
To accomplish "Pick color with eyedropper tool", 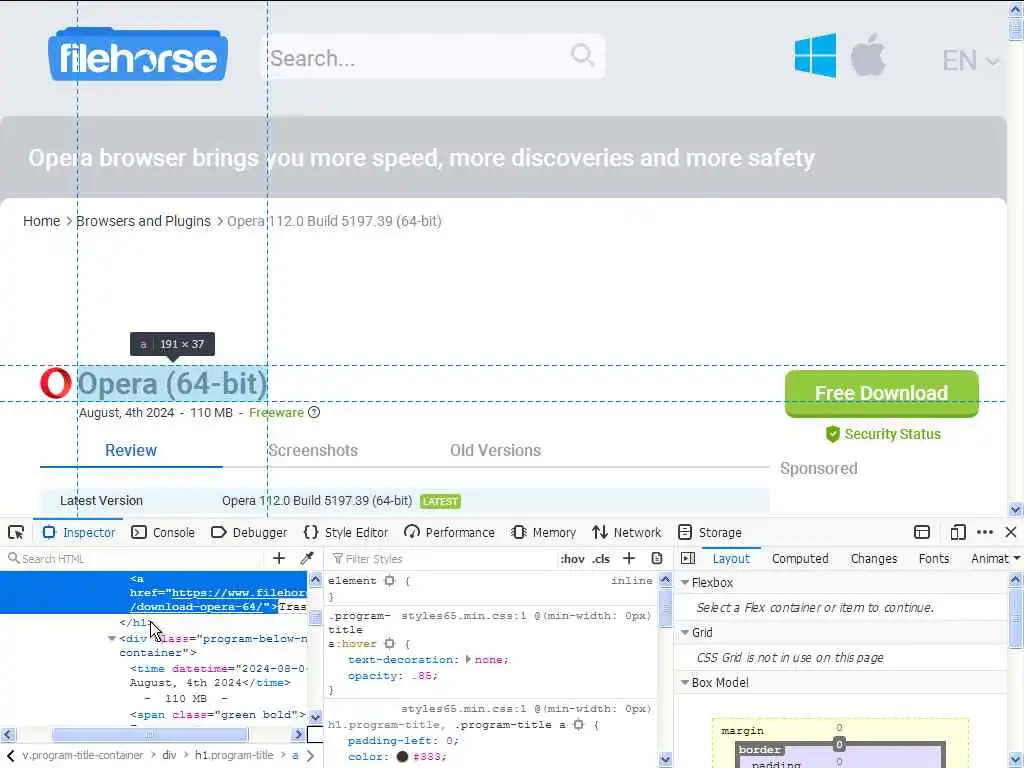I will pyautogui.click(x=307, y=558).
